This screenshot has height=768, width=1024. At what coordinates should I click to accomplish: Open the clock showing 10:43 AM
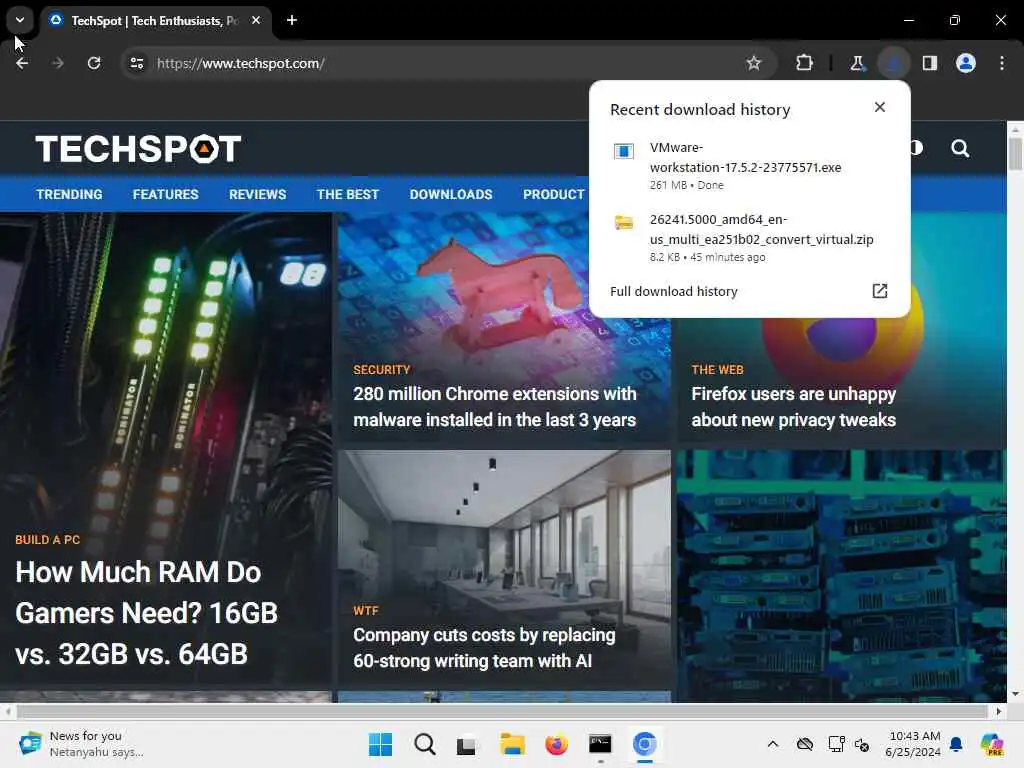[914, 744]
